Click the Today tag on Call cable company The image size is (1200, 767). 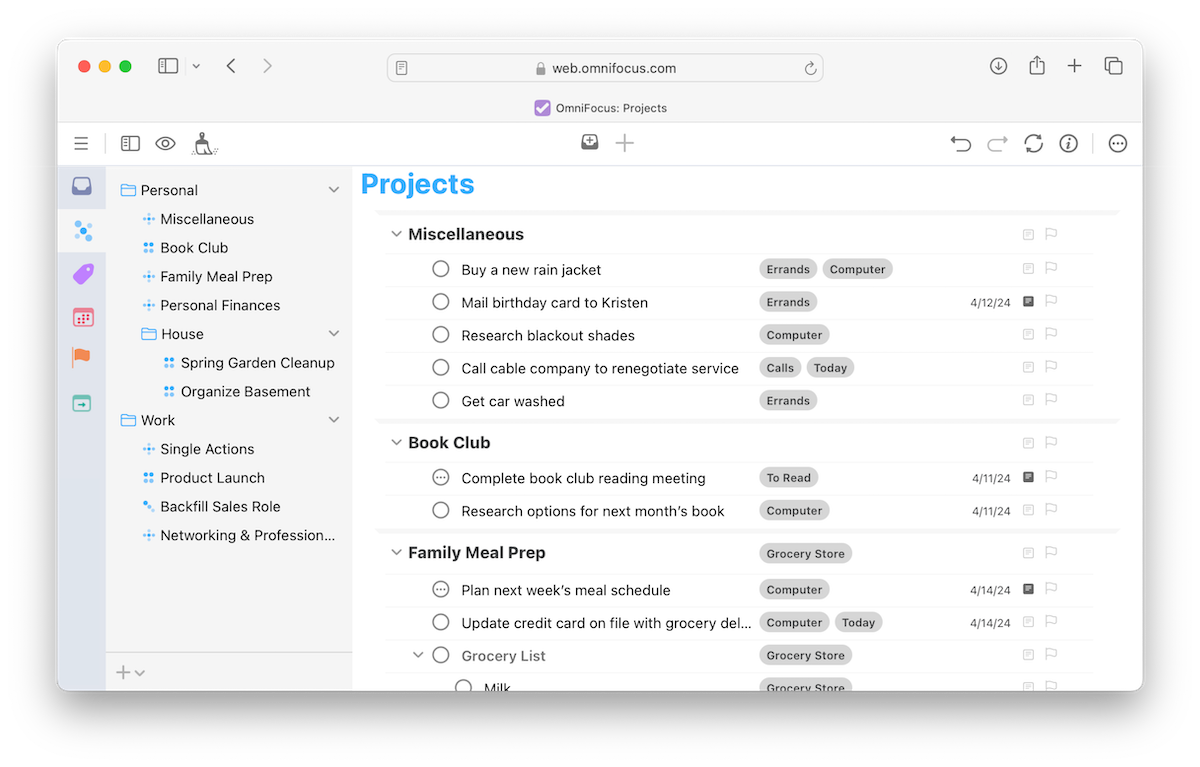click(830, 368)
